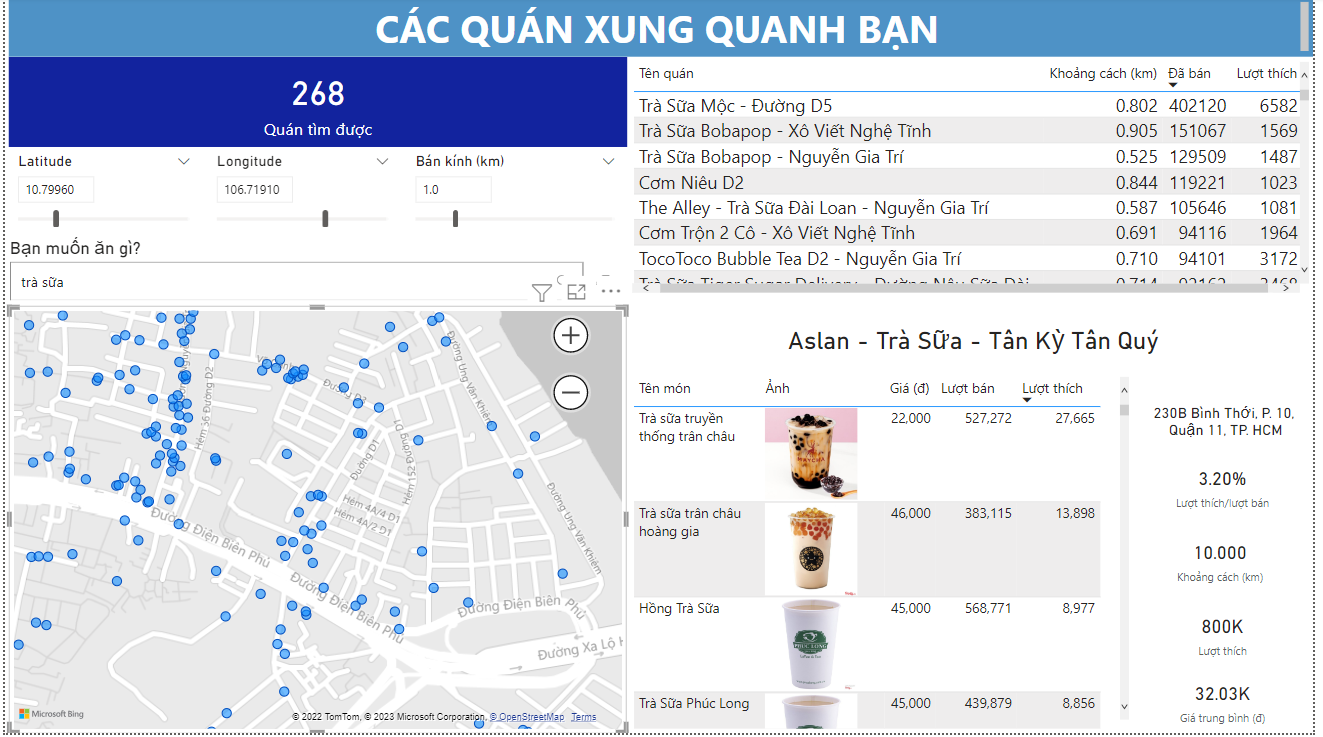Viewport: 1323px width, 737px height.
Task: Click the sold count 402120
Action: (1197, 106)
